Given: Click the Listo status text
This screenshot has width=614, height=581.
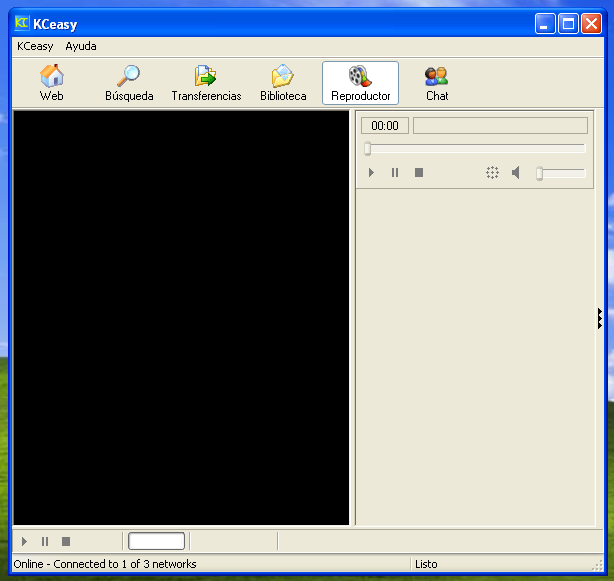Looking at the screenshot, I should coord(426,564).
